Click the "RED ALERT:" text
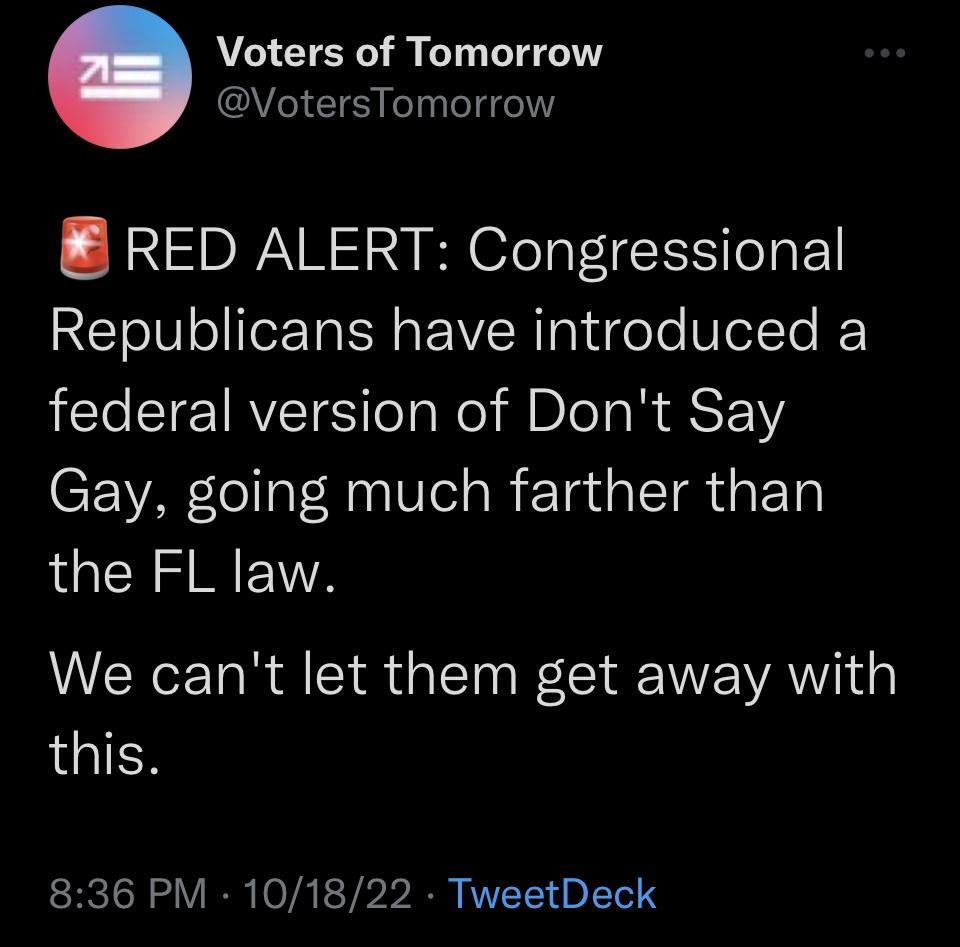Viewport: 960px width, 947px height. click(286, 251)
